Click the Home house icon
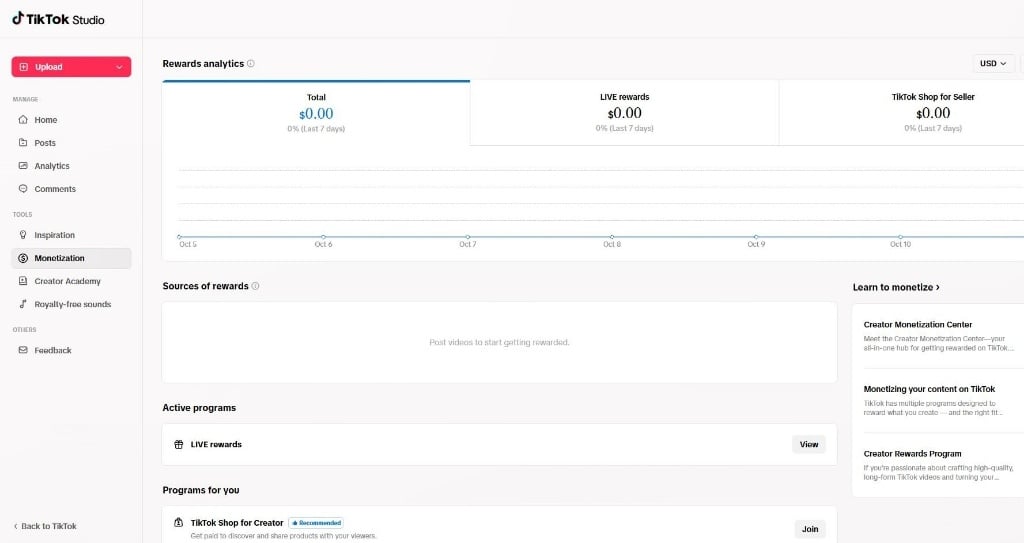Image resolution: width=1024 pixels, height=543 pixels. [x=23, y=120]
